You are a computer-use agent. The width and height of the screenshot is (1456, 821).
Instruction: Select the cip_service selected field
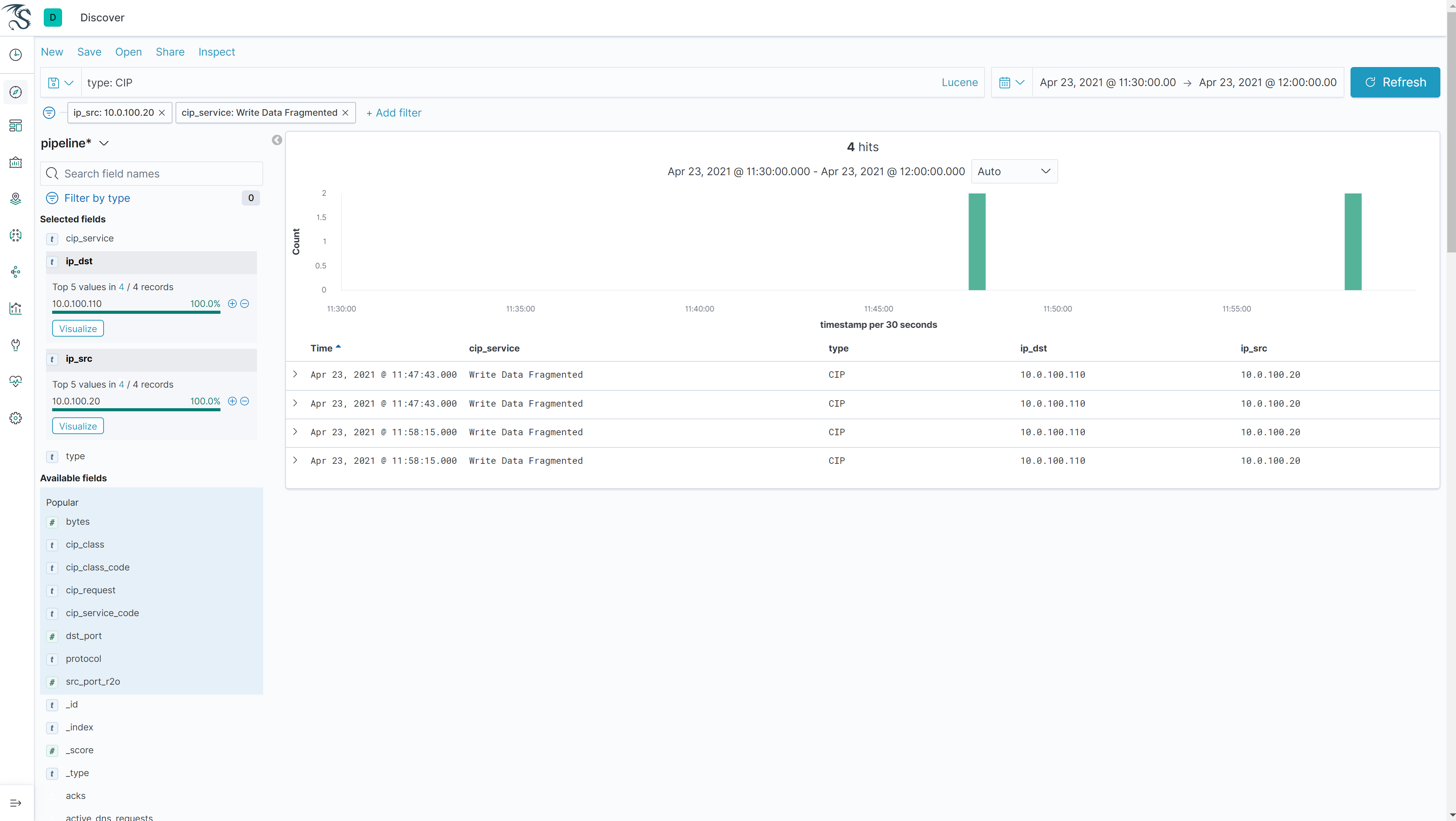coord(89,239)
